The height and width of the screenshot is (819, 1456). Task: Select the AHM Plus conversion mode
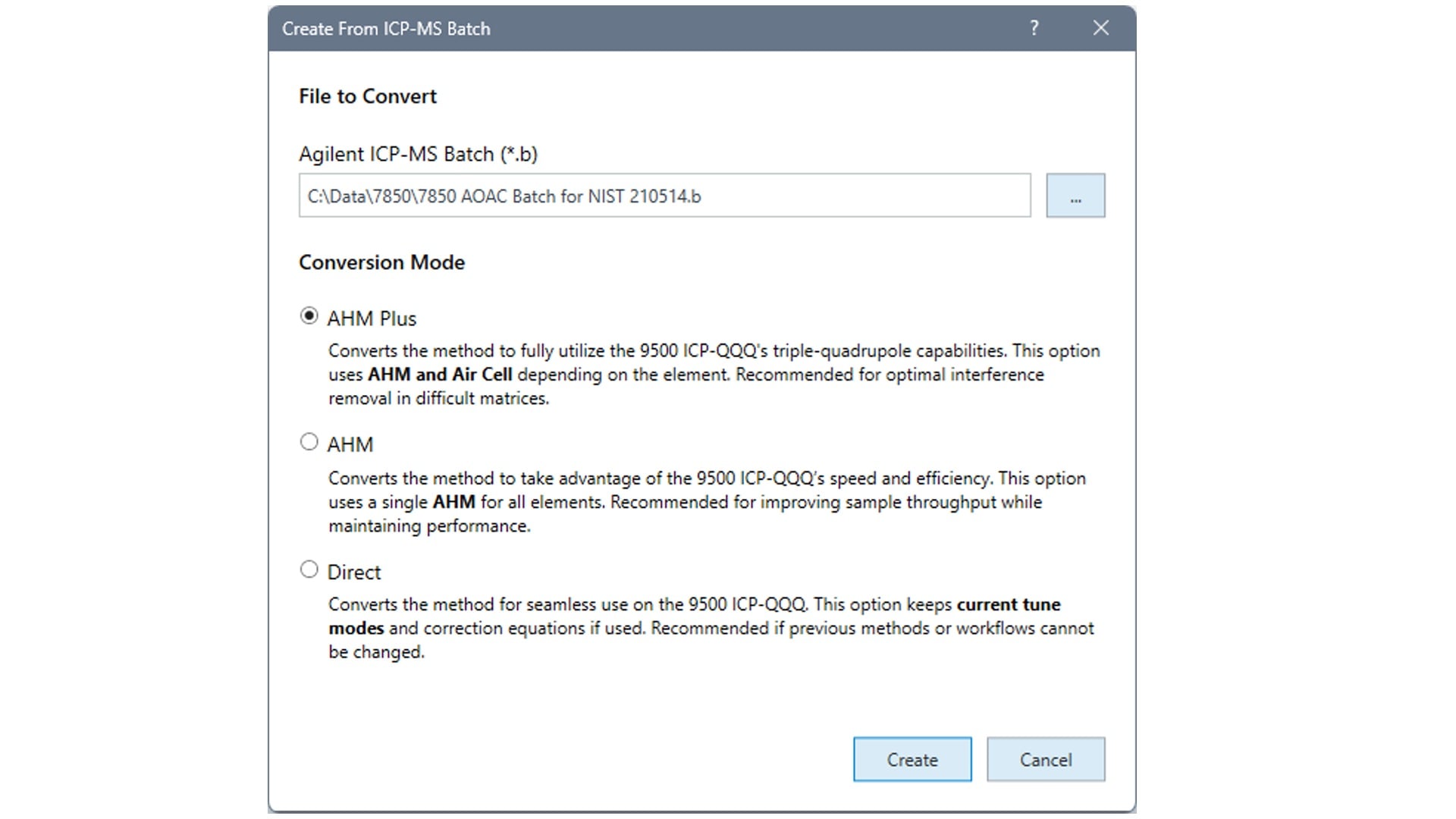[309, 316]
